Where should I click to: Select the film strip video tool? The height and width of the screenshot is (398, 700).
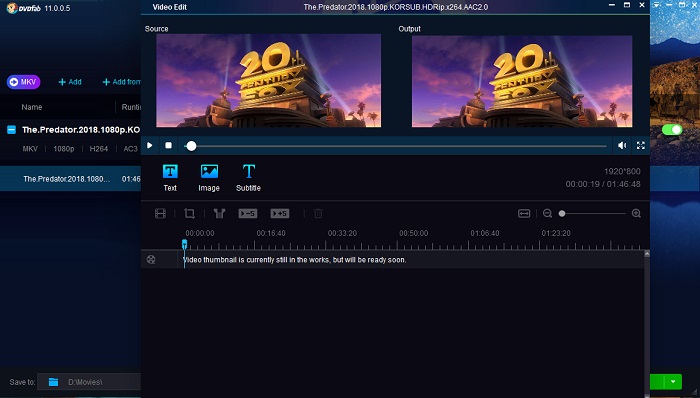point(160,214)
